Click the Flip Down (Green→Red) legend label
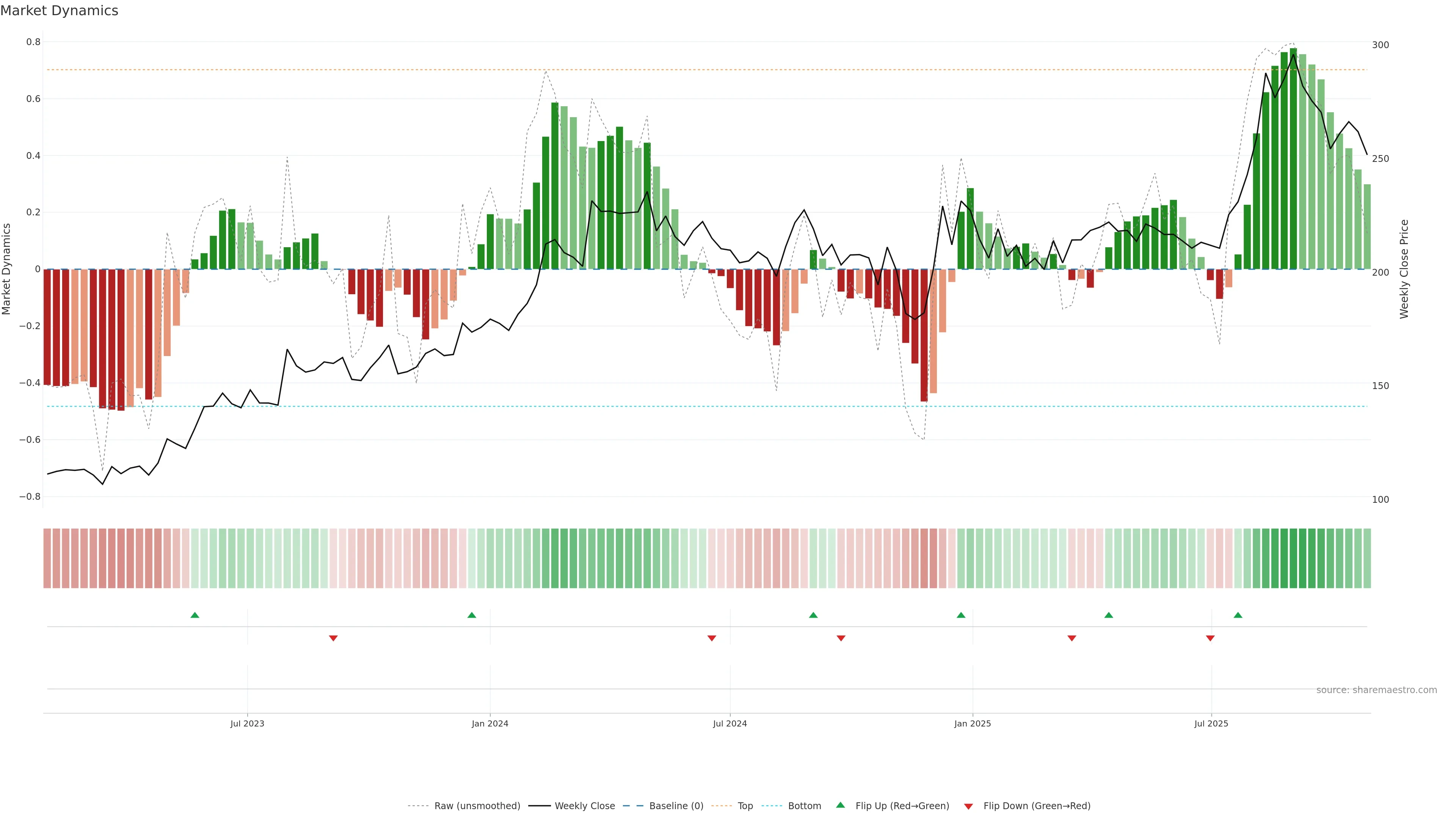1456x819 pixels. click(x=1037, y=806)
